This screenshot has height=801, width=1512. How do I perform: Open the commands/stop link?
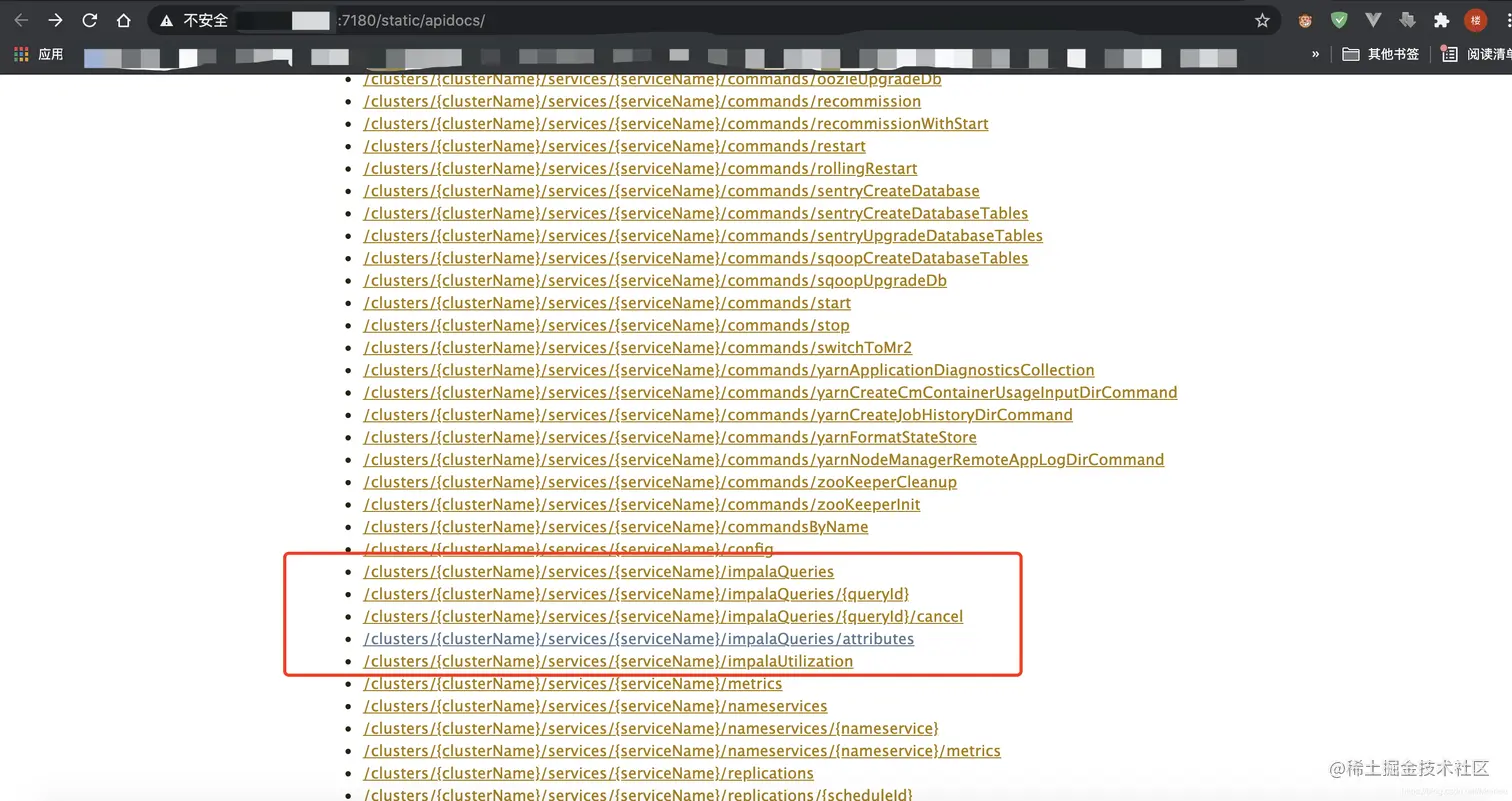pyautogui.click(x=606, y=325)
